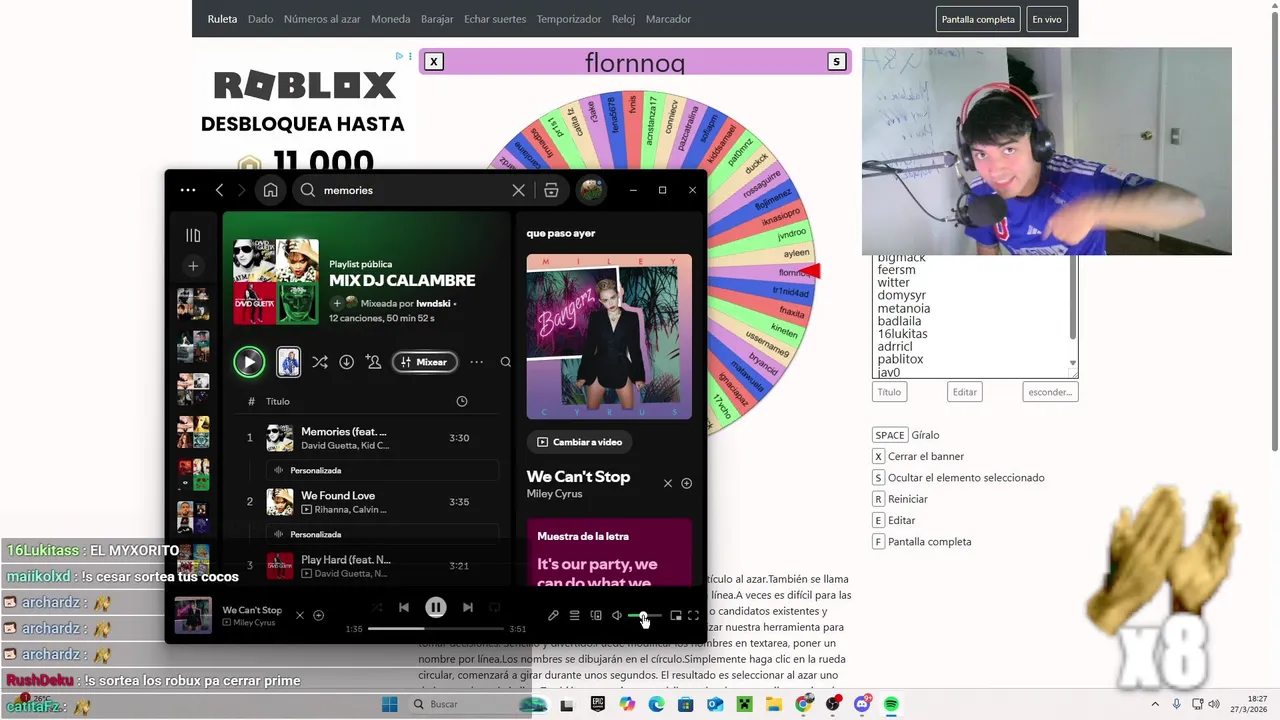Image resolution: width=1280 pixels, height=720 pixels.
Task: Open the Marcador tab
Action: (x=668, y=19)
